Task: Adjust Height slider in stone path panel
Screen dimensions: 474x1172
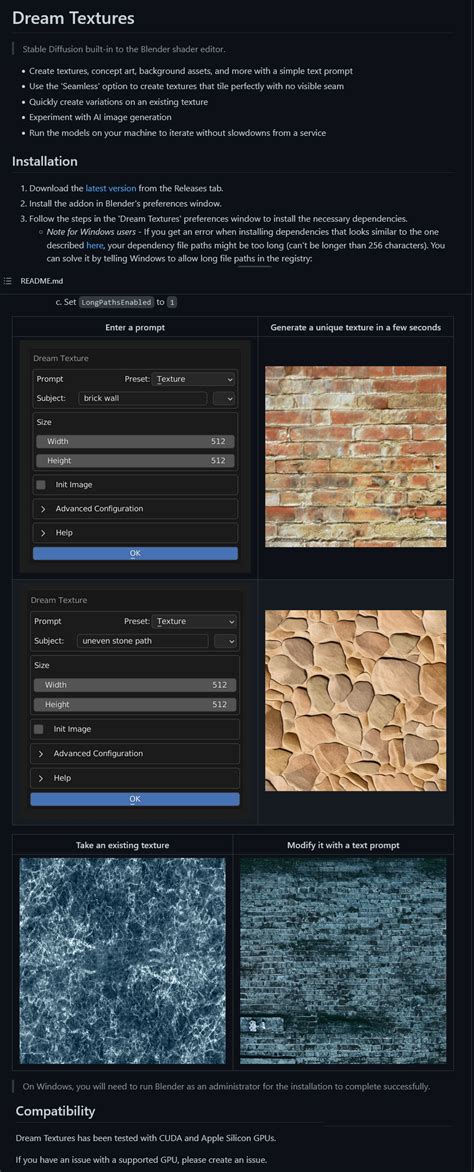Action: tap(135, 705)
